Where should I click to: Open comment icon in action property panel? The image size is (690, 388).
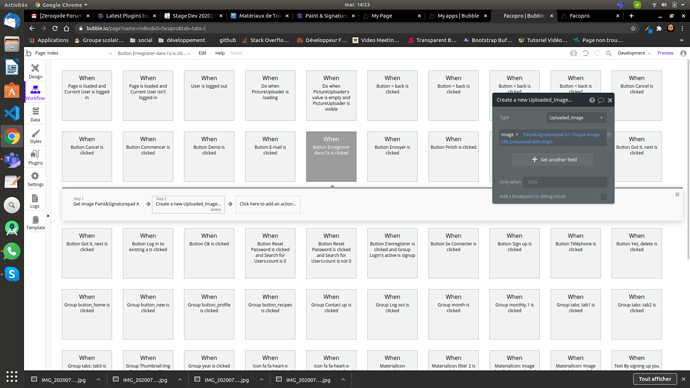601,100
